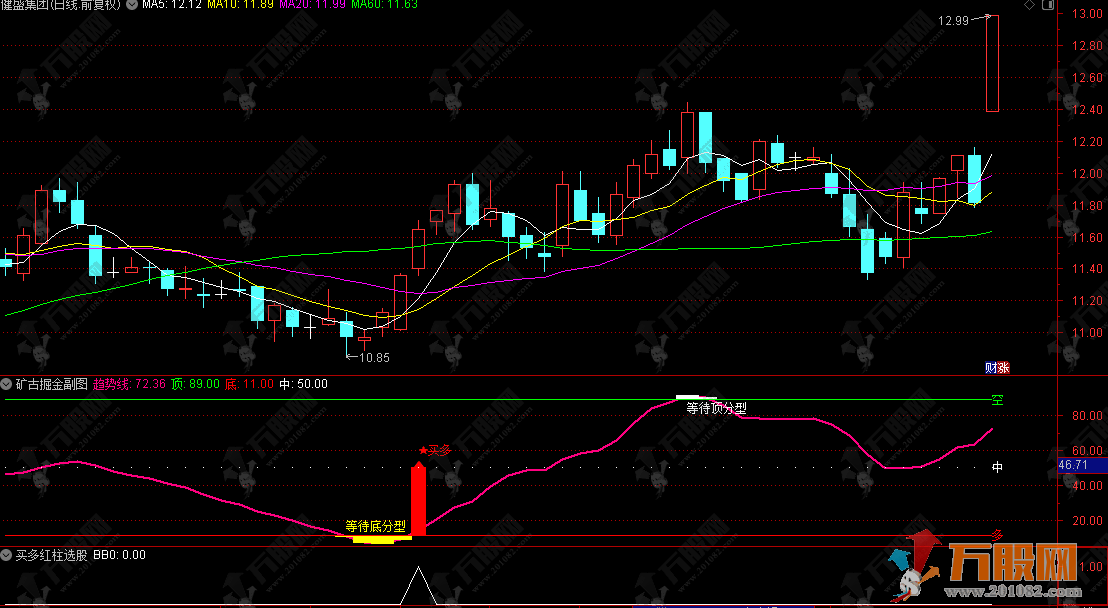Expand the 矿古掘金副图 indicator menu arrow
The image size is (1108, 608).
[7, 383]
